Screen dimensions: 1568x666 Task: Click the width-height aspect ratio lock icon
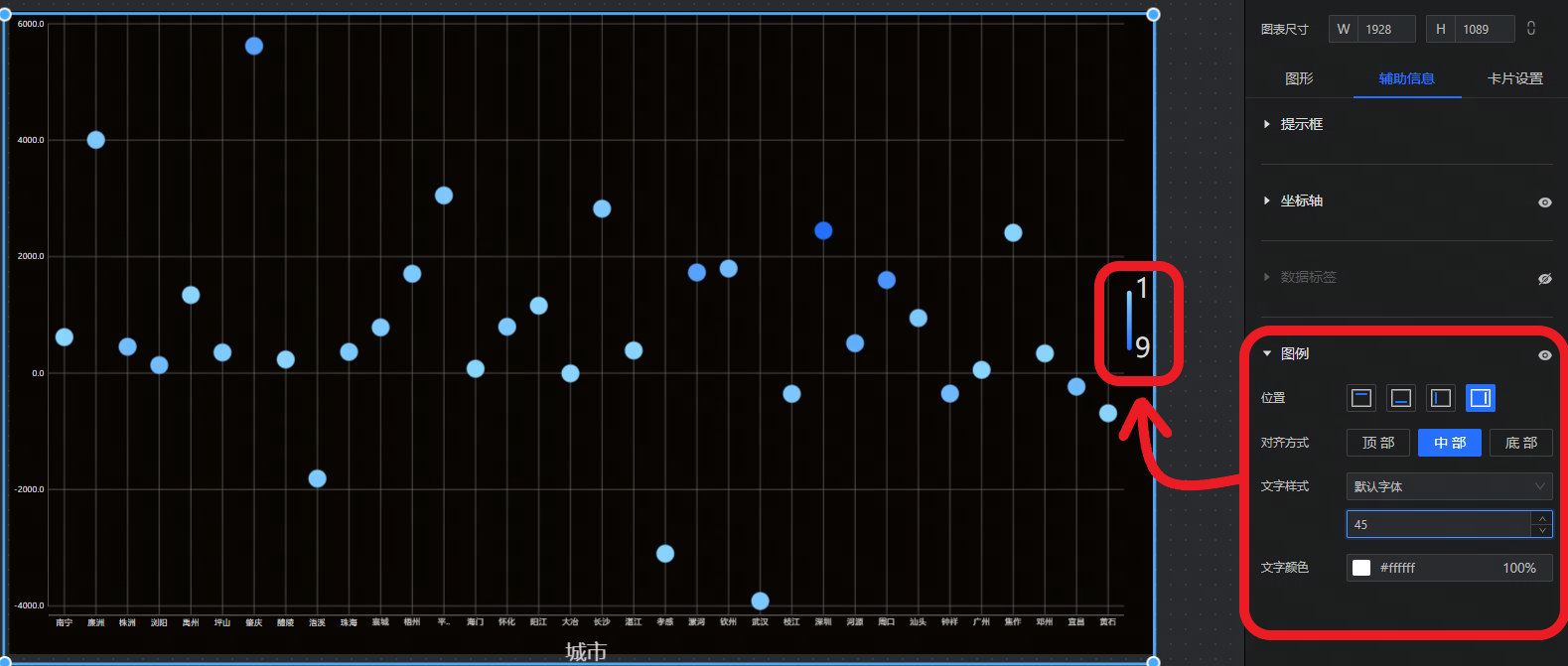pyautogui.click(x=1531, y=29)
